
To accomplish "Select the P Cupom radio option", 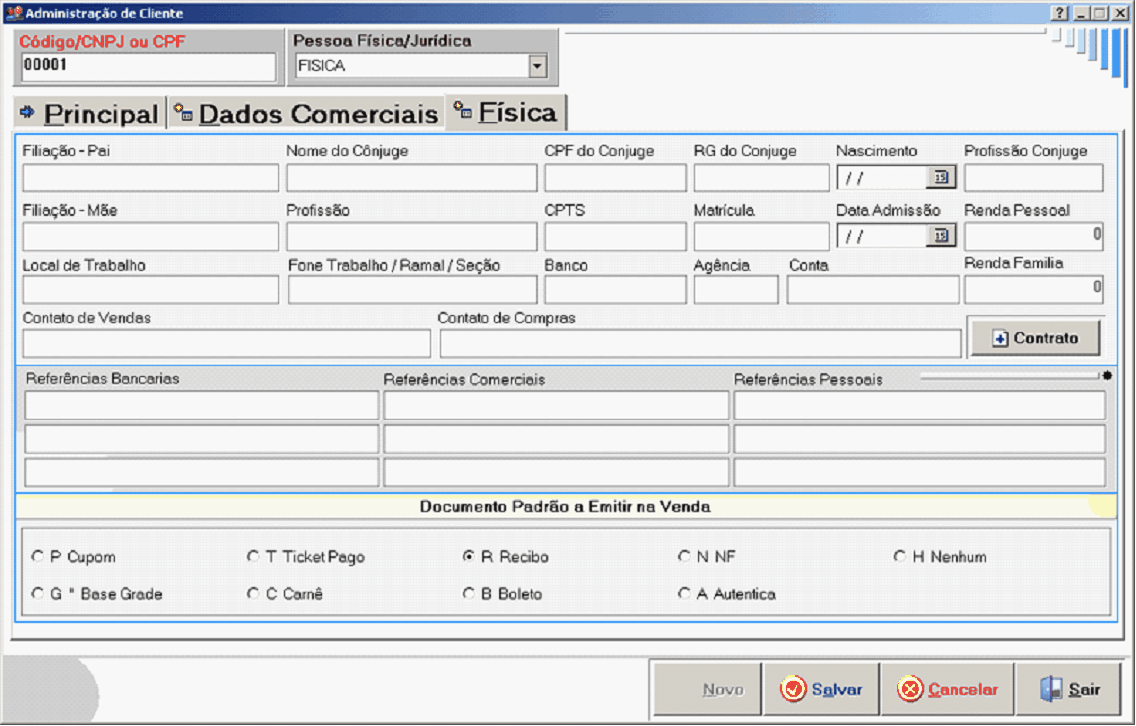I will (38, 557).
